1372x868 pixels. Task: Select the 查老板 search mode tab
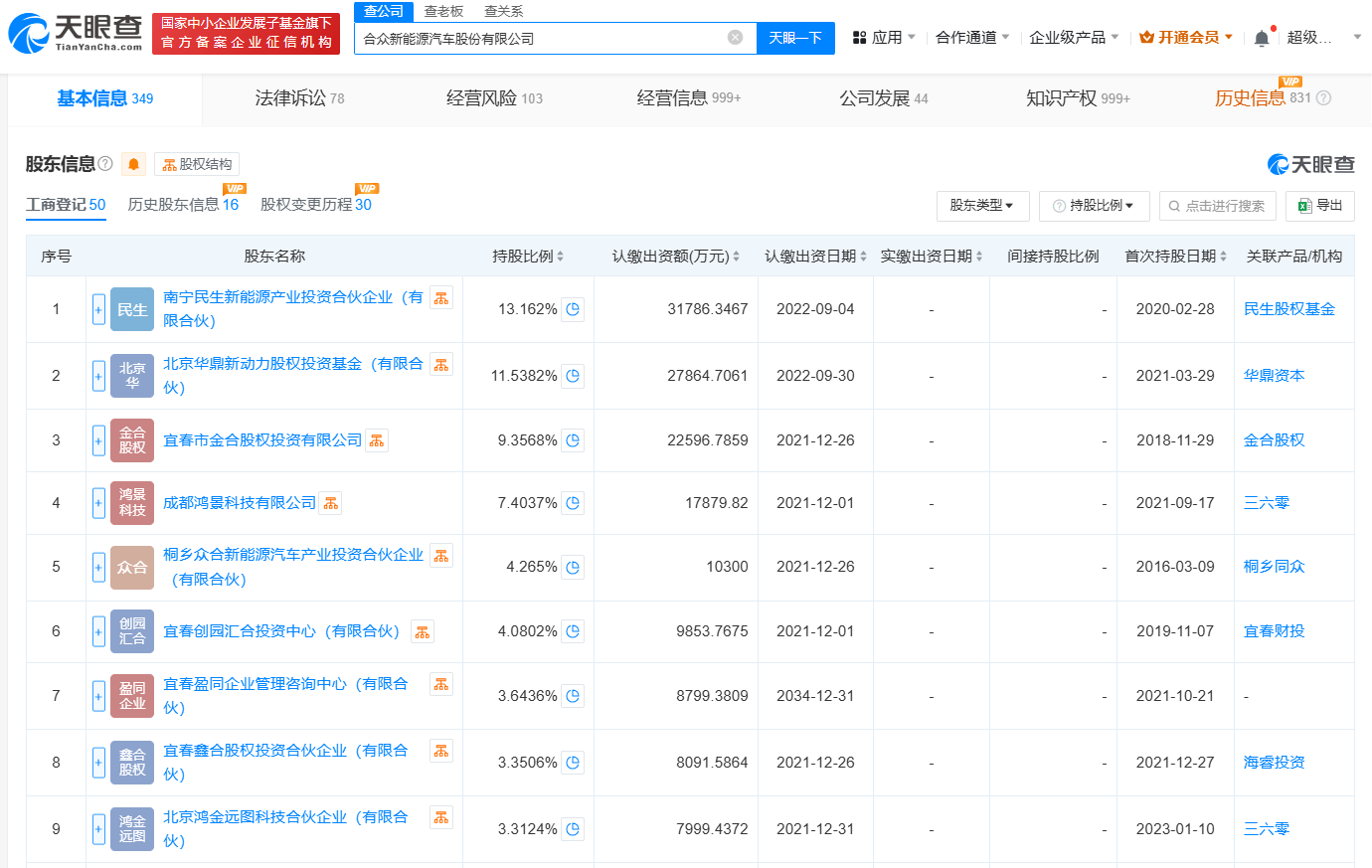pyautogui.click(x=443, y=11)
